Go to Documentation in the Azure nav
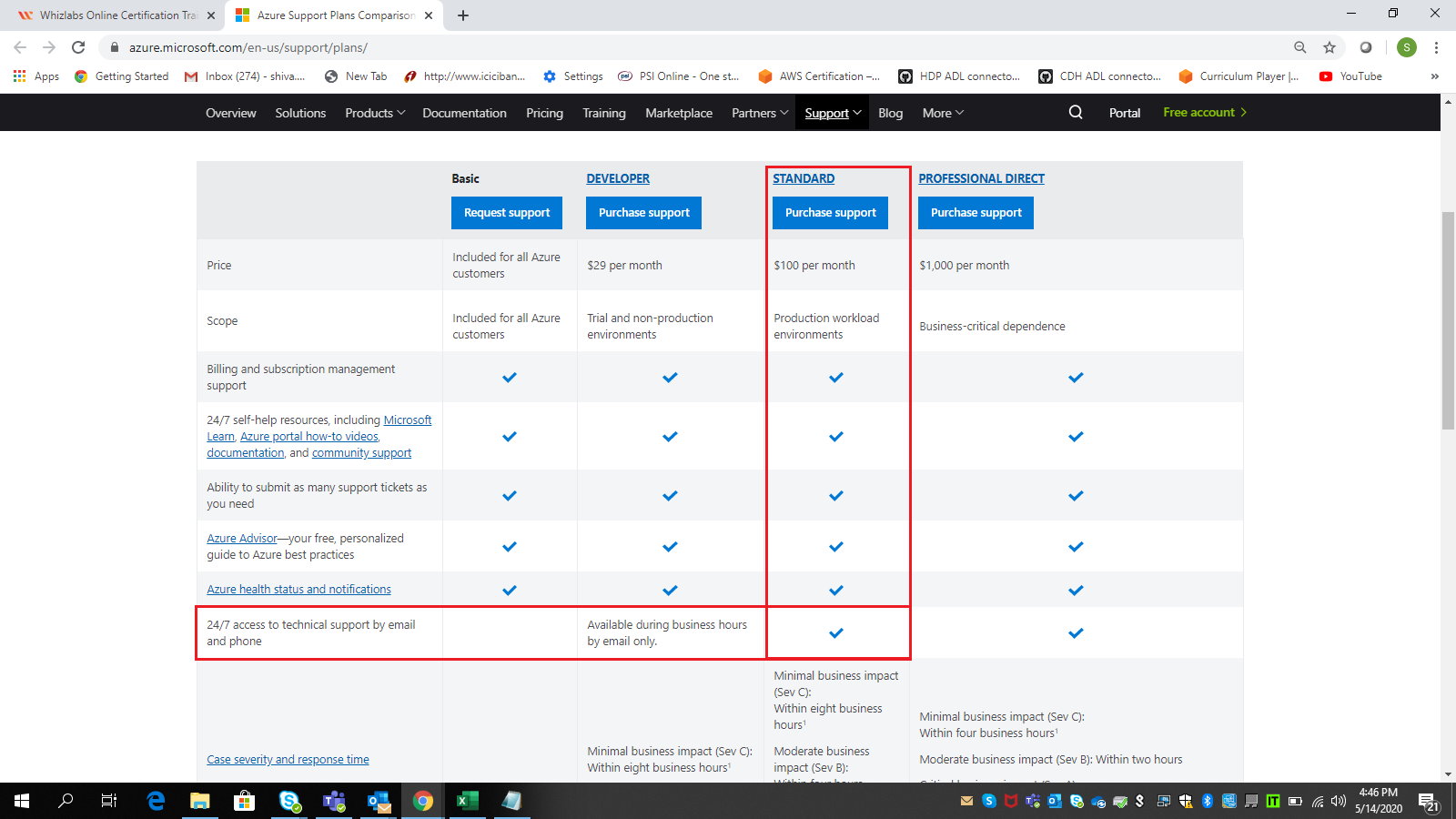Viewport: 1456px width, 819px height. 464,113
